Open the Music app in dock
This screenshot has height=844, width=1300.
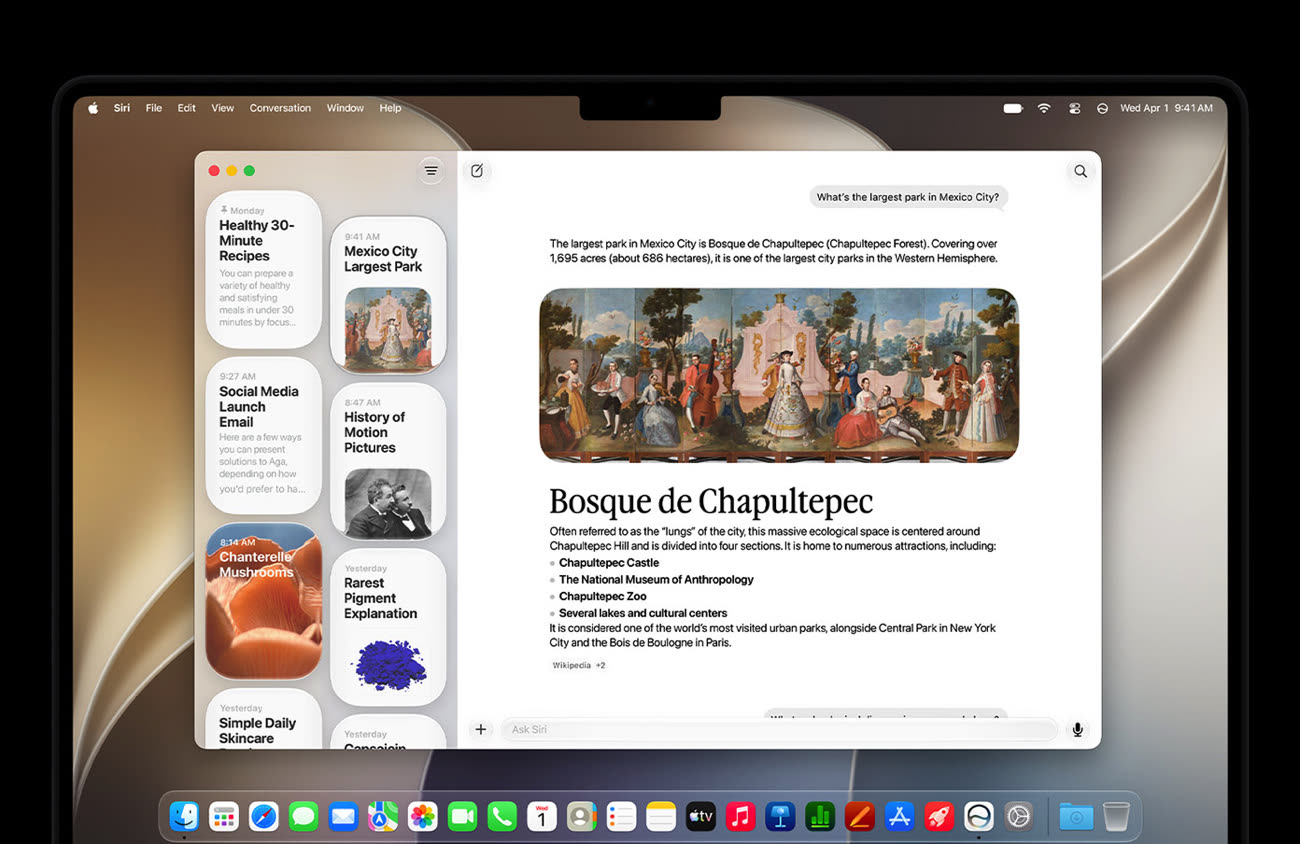pos(740,816)
